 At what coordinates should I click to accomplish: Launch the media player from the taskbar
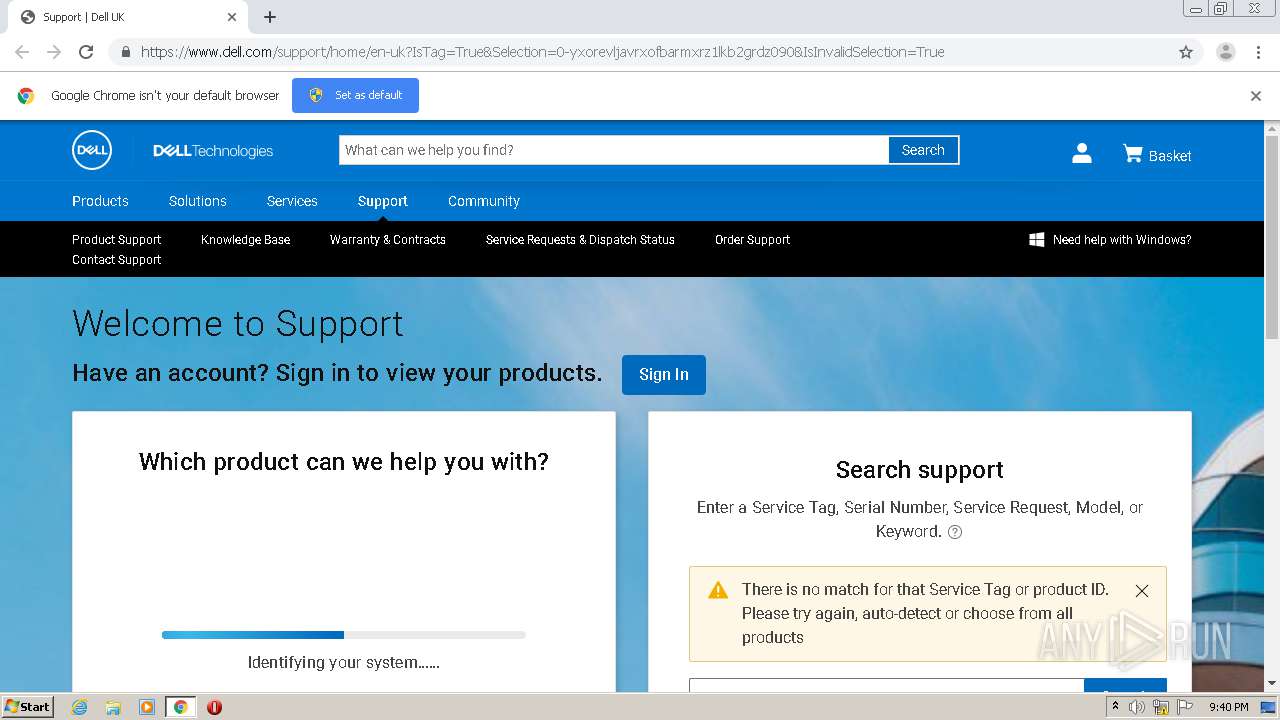(147, 707)
